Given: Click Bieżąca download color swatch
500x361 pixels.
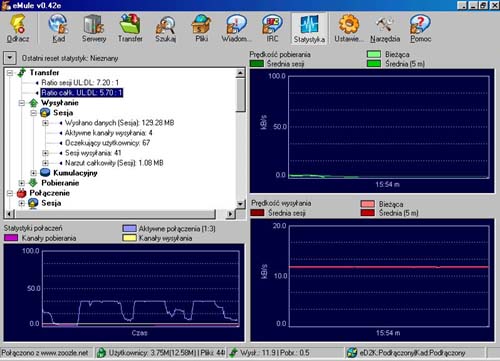Looking at the screenshot, I should click(x=374, y=54).
